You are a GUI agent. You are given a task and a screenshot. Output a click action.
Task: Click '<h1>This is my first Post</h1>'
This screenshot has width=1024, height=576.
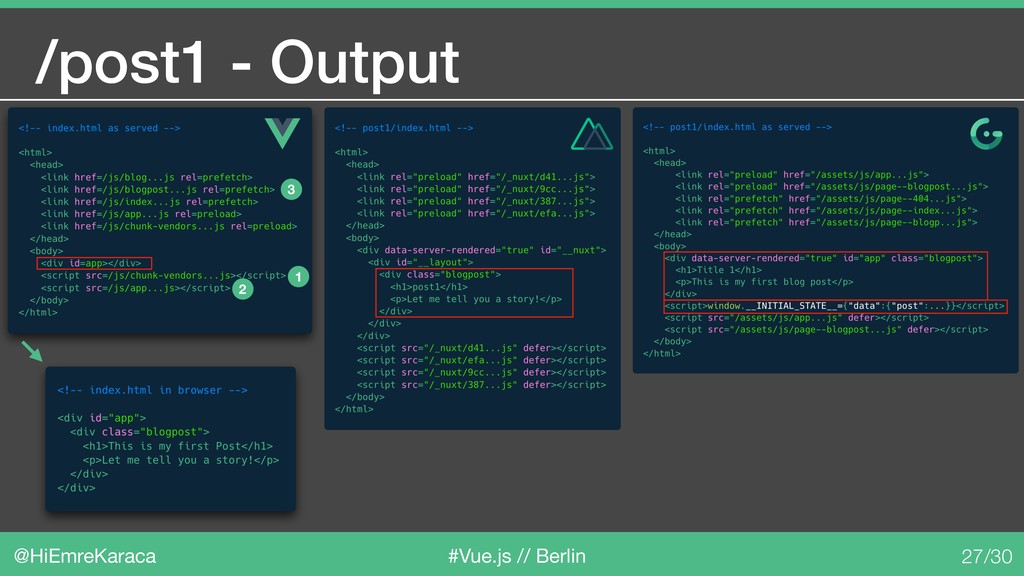[x=178, y=446]
